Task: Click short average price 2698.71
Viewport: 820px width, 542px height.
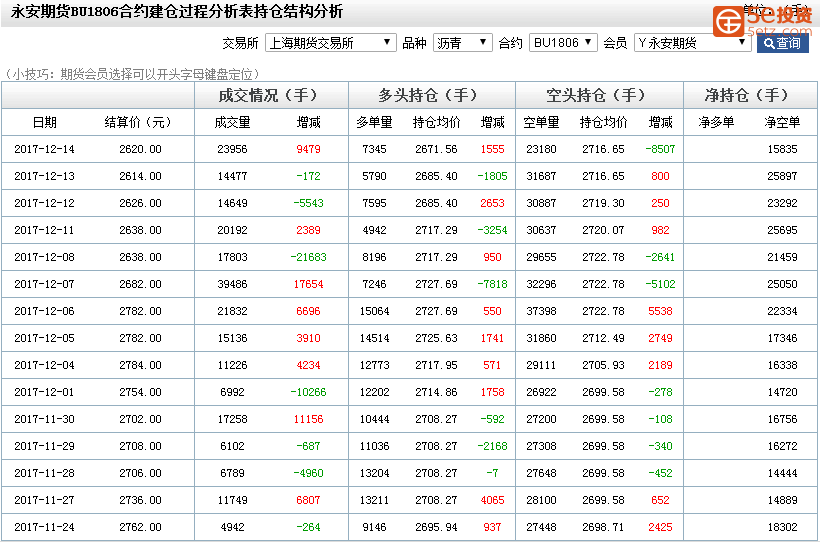Action: coord(603,527)
